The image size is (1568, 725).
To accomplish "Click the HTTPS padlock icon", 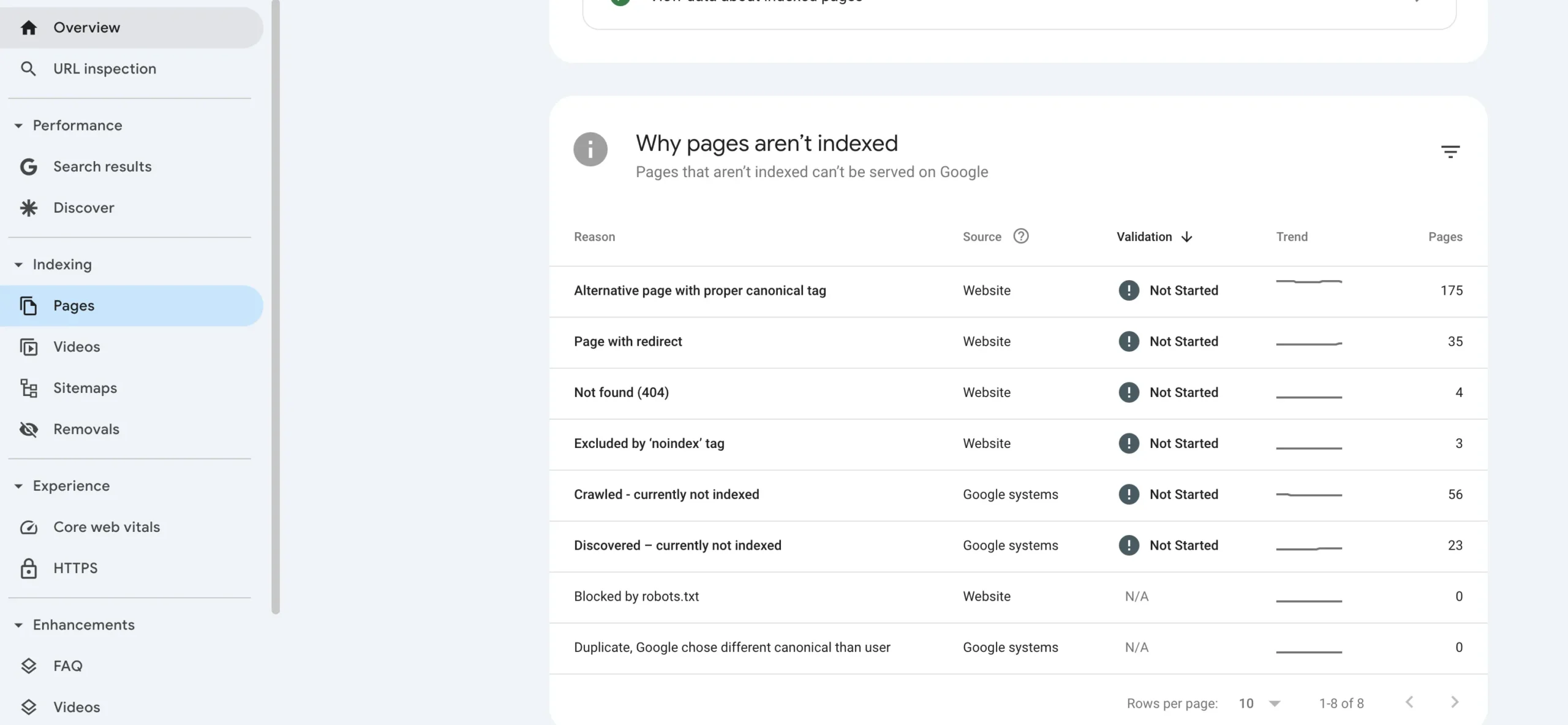I will [x=28, y=568].
